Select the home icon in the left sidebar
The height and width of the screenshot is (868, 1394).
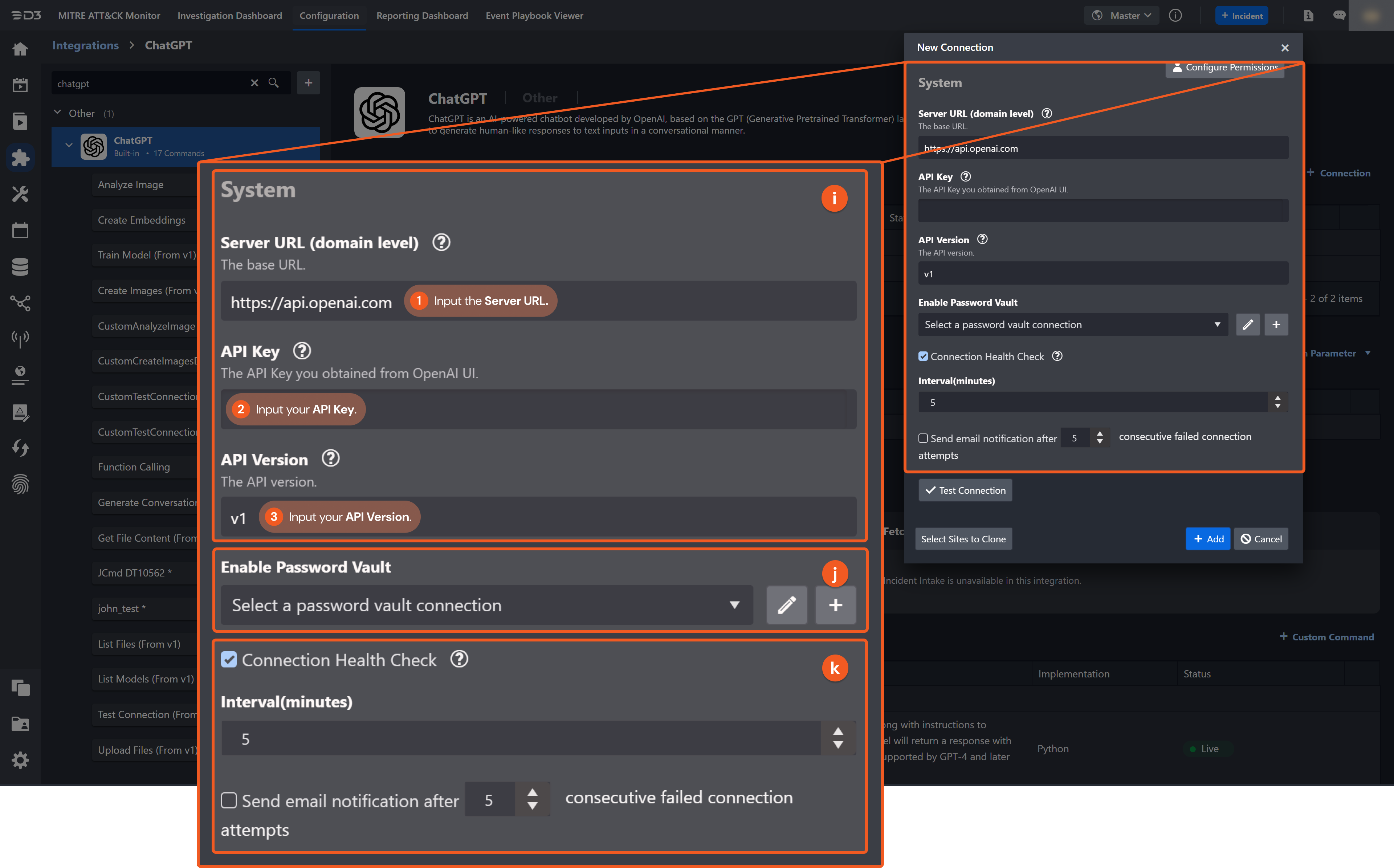(x=21, y=49)
